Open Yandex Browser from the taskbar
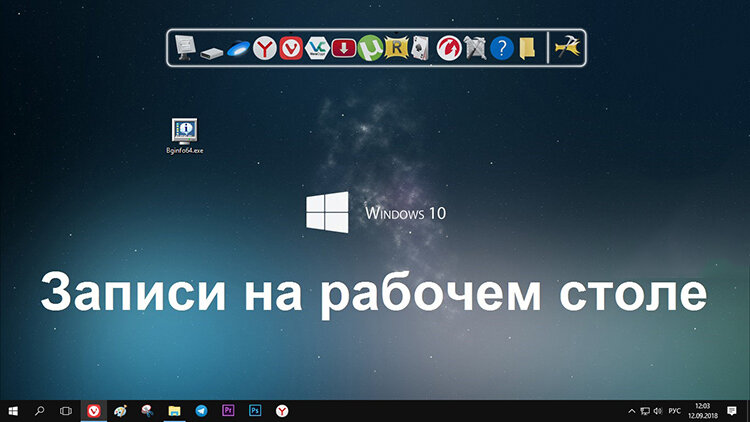 [282, 411]
